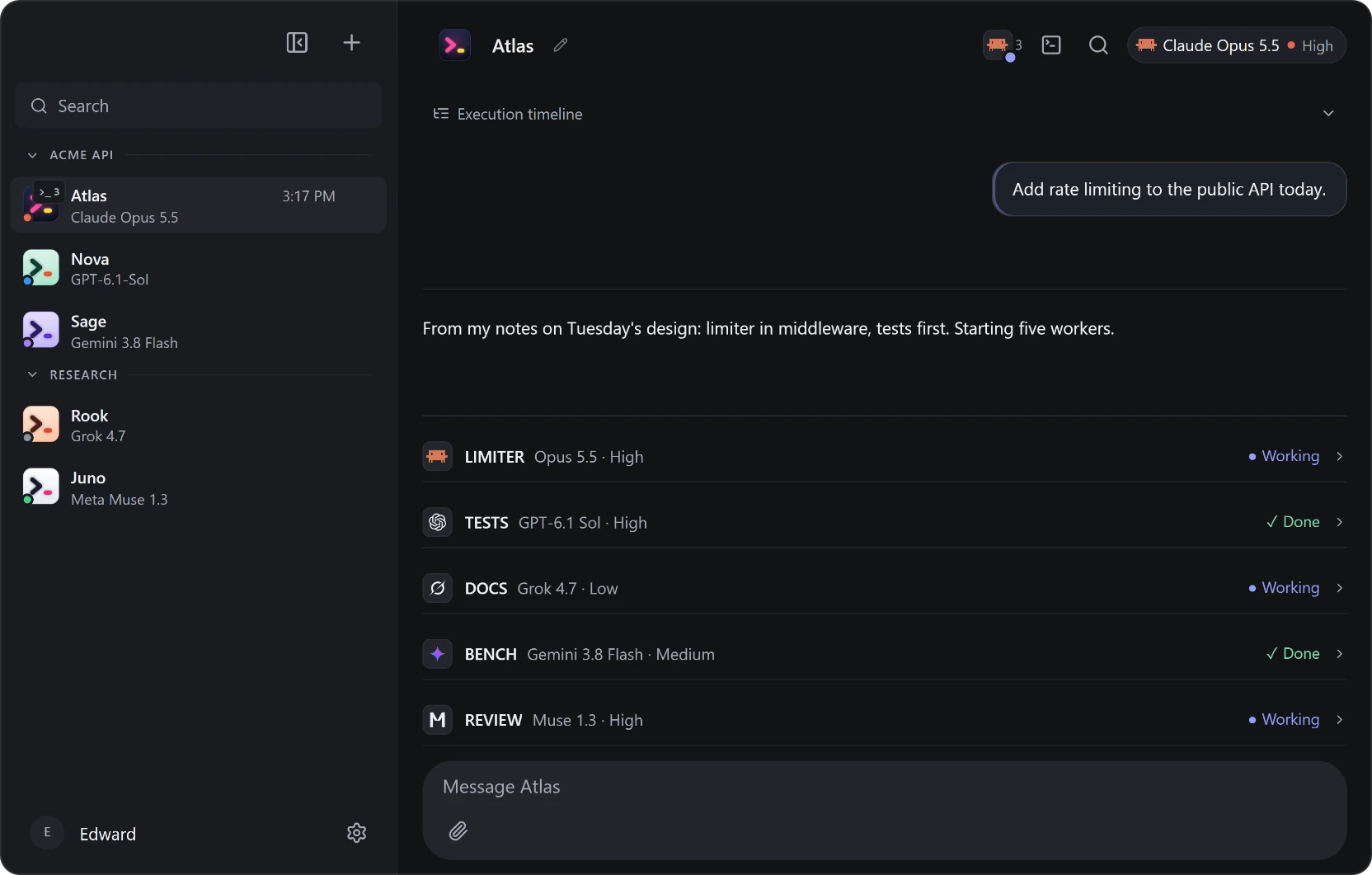
Task: Click the pencil icon to rename Atlas
Action: (x=561, y=45)
